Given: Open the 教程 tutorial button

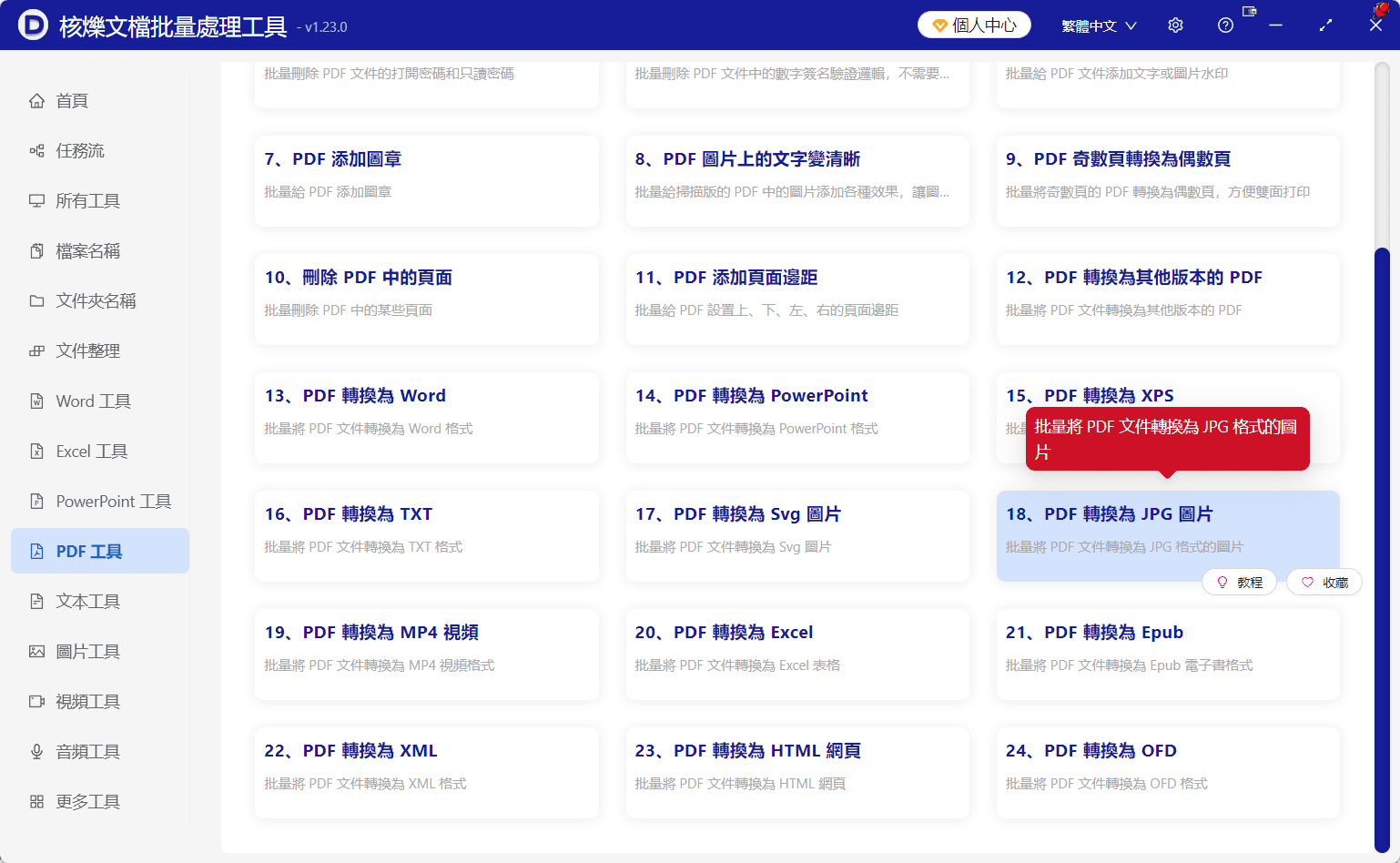Looking at the screenshot, I should point(1239,583).
